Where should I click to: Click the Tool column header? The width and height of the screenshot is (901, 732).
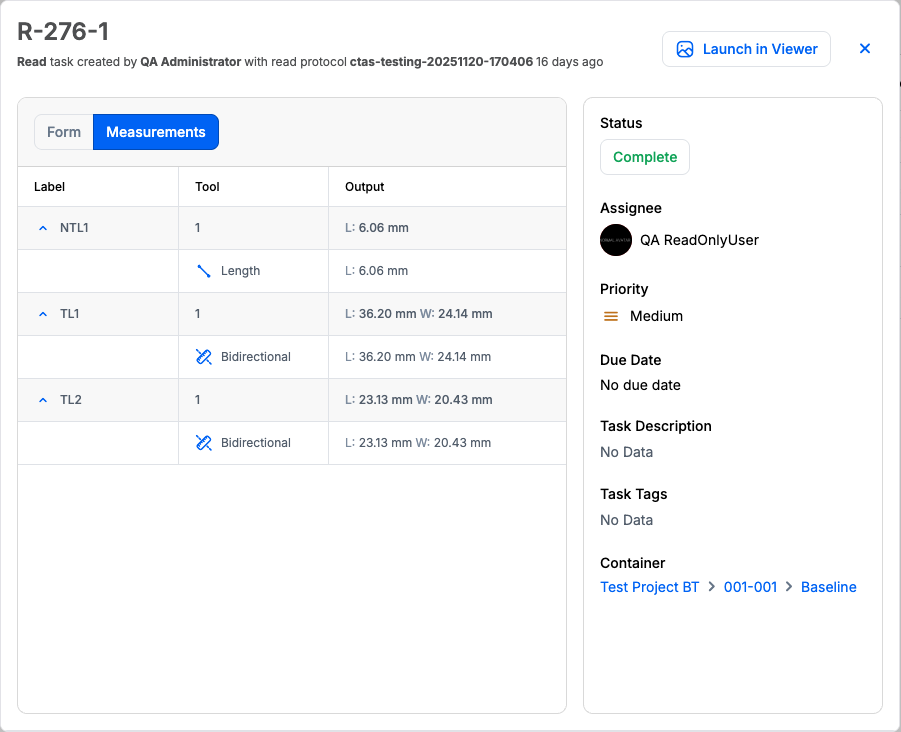point(207,187)
